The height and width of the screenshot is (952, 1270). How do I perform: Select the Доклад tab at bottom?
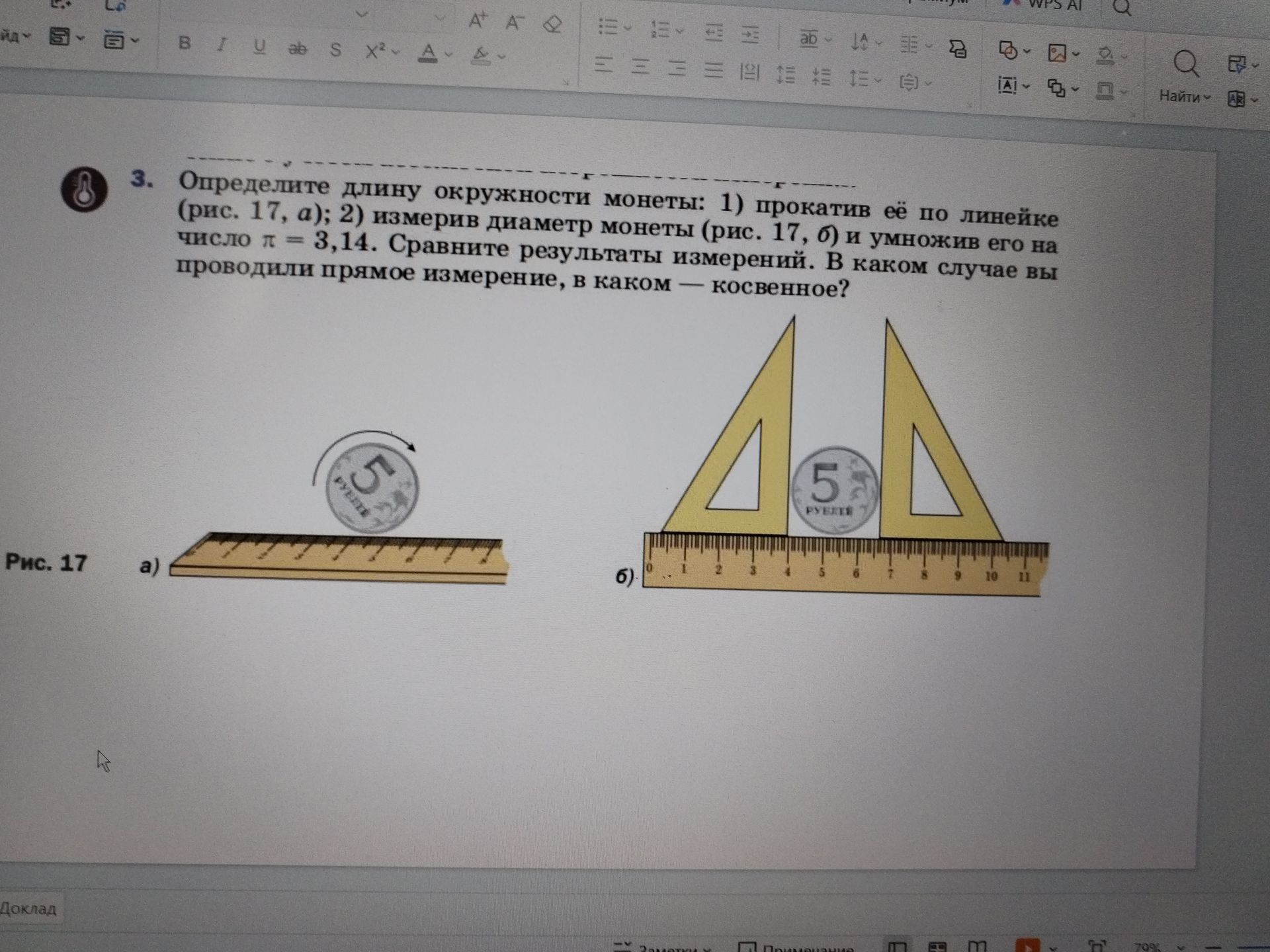click(x=28, y=908)
